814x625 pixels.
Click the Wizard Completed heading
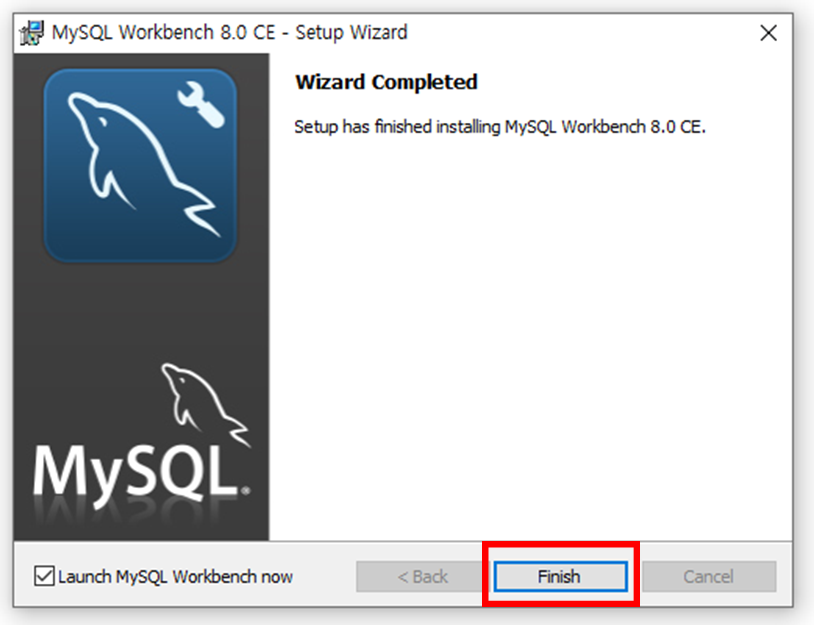(x=386, y=82)
